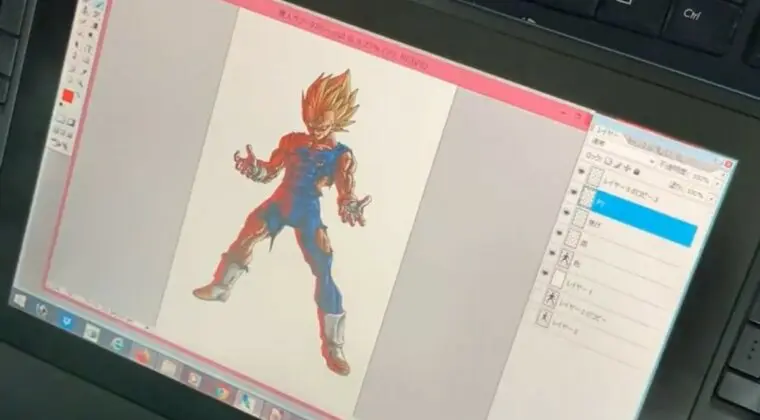Click thumbnail of the topmost layer
760x420 pixels.
[595, 177]
